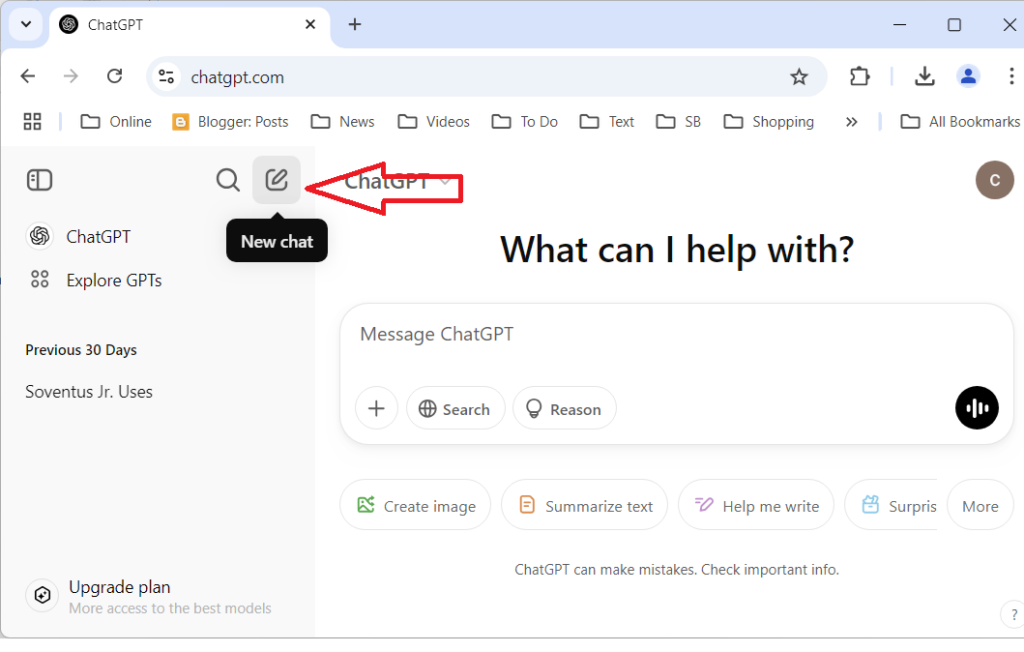
Task: Open the Soventus Jr. Uses chat
Action: [x=89, y=392]
